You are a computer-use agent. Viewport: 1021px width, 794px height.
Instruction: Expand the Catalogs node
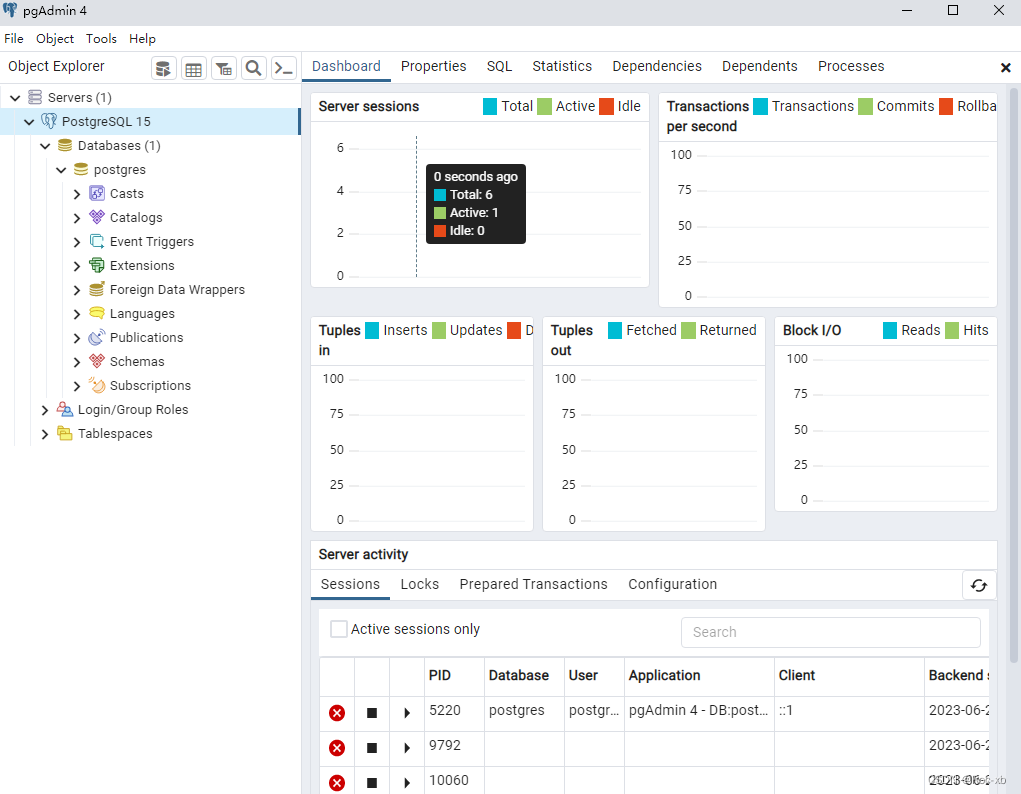(77, 218)
